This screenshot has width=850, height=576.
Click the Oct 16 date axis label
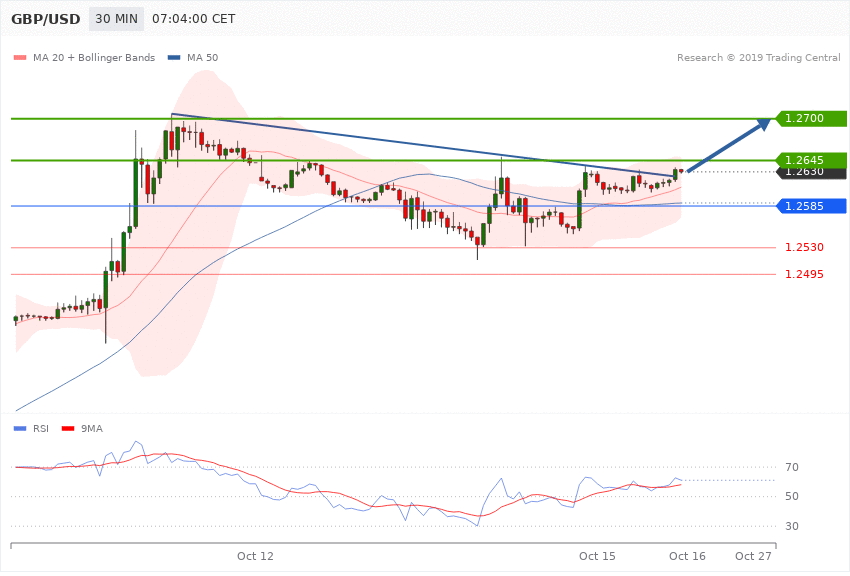pos(687,556)
